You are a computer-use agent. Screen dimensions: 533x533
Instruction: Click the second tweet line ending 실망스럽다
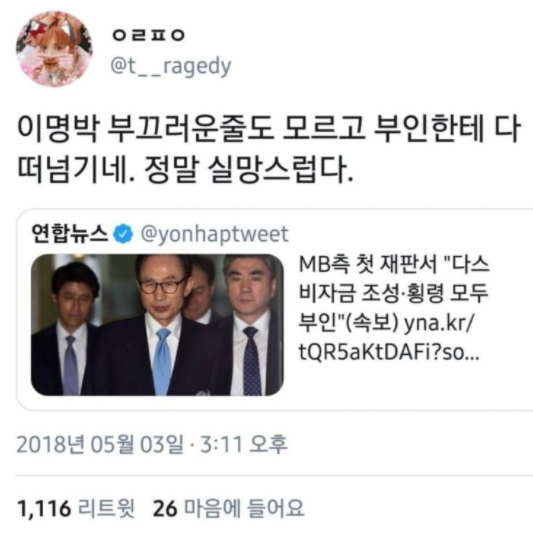[x=185, y=169]
